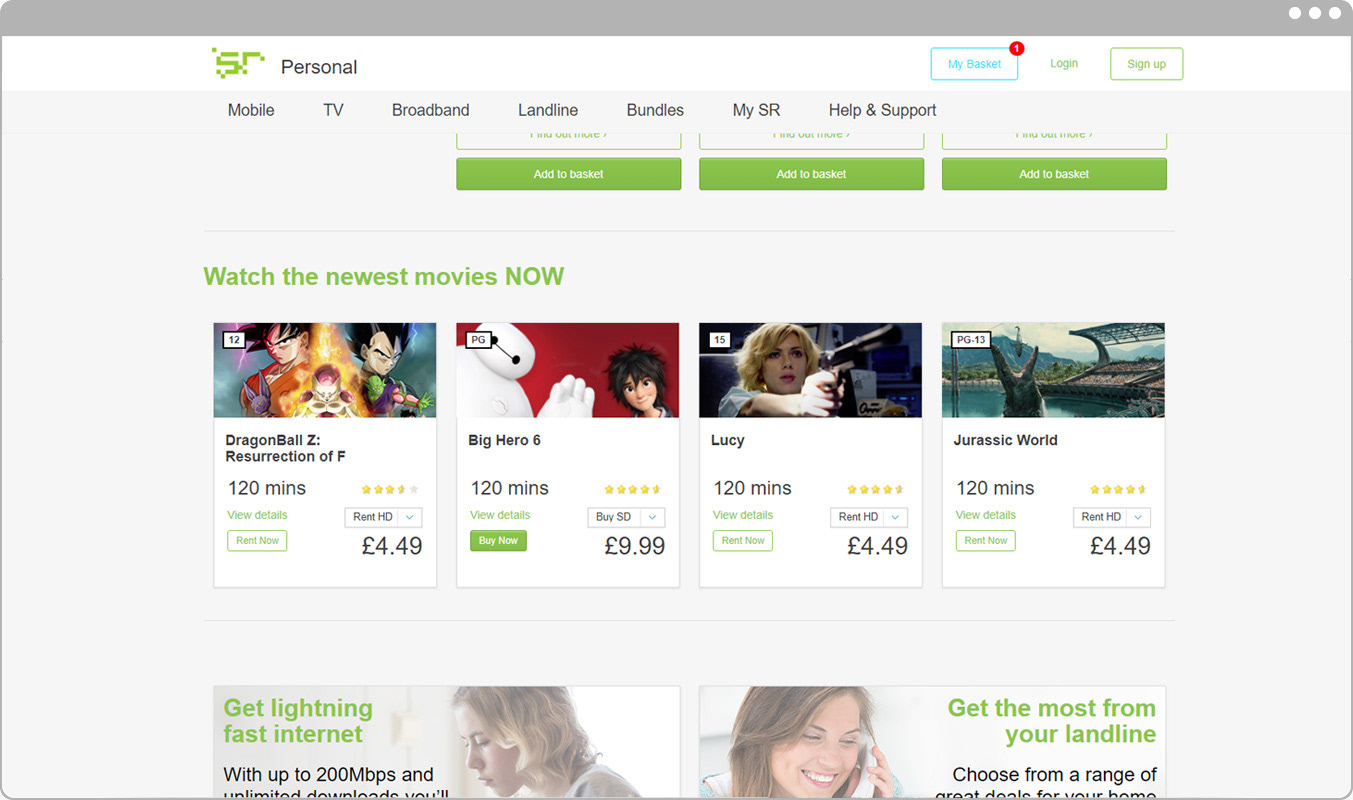Click the 12 age rating badge
This screenshot has width=1353, height=800.
point(234,340)
